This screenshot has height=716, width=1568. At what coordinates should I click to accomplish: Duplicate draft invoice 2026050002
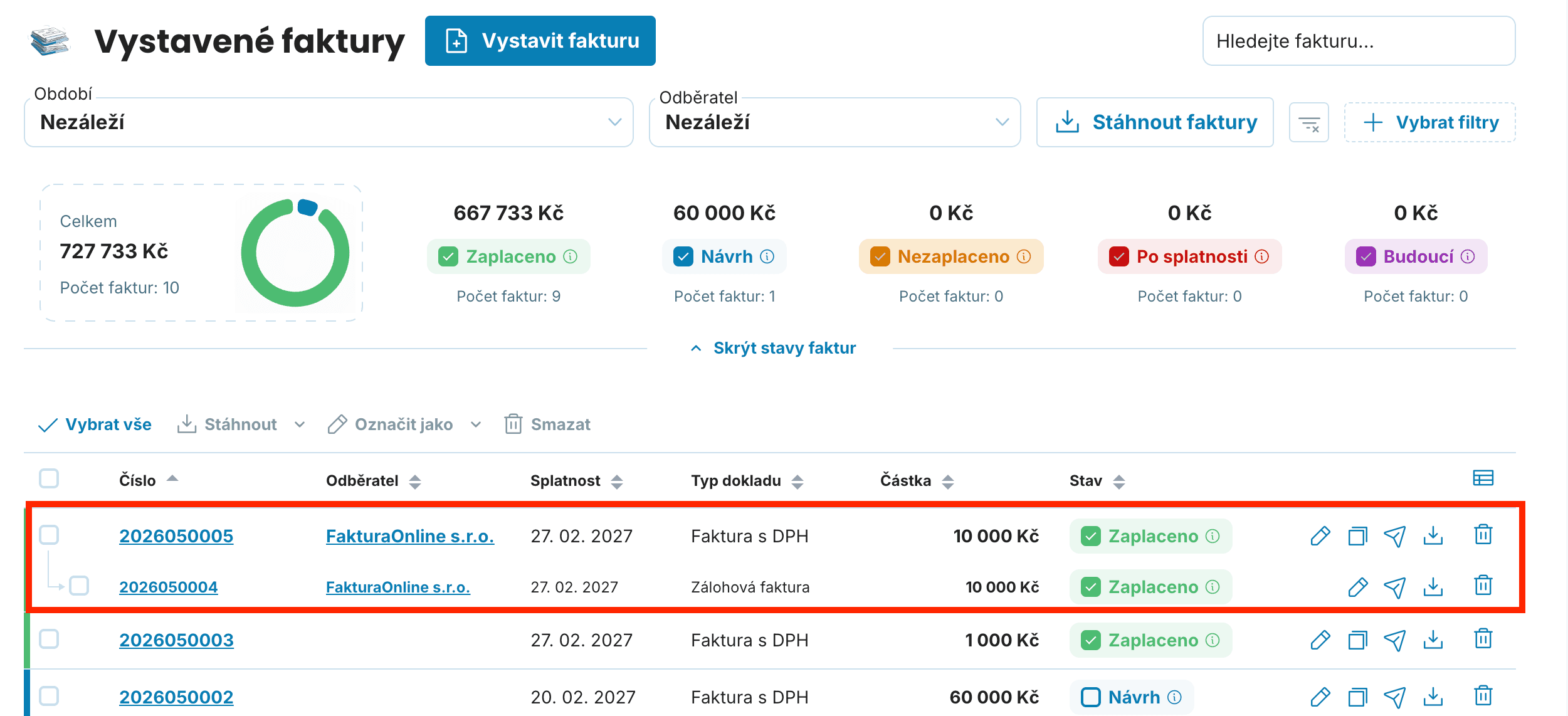(1357, 697)
